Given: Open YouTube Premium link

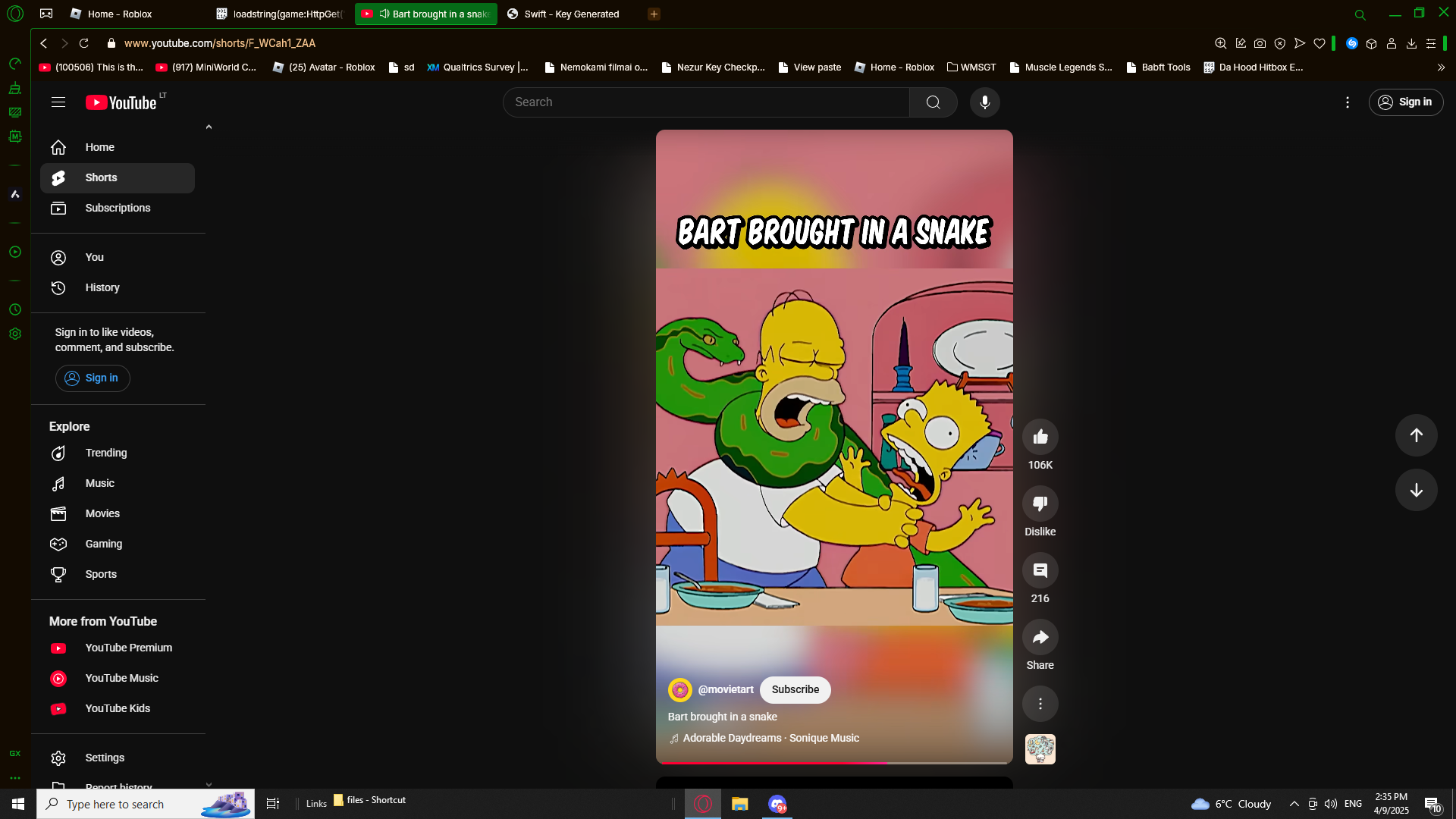Looking at the screenshot, I should (x=118, y=648).
